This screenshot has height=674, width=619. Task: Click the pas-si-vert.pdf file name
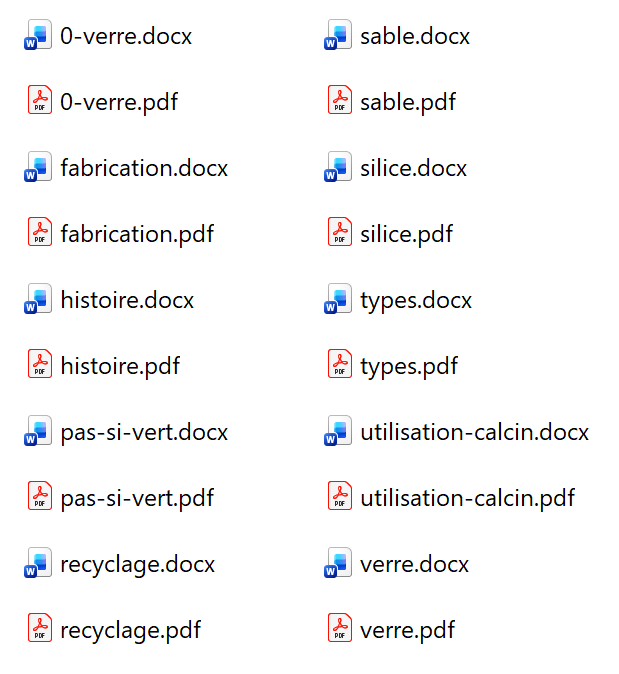(137, 497)
